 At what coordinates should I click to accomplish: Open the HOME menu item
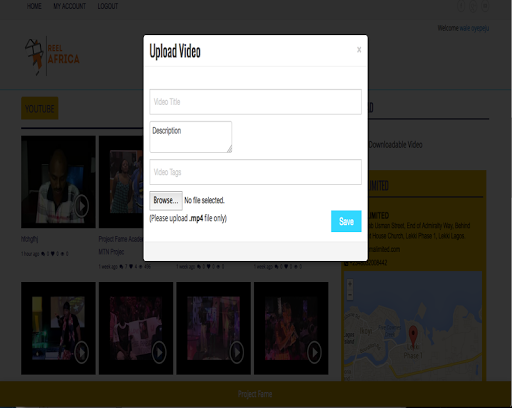click(34, 6)
